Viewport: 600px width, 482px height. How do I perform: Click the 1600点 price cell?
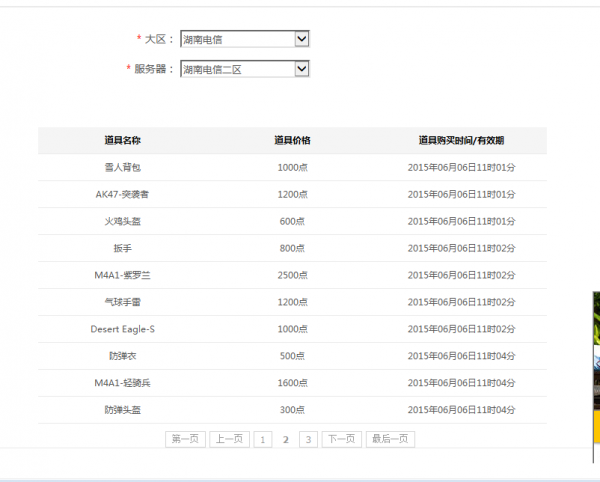[292, 383]
